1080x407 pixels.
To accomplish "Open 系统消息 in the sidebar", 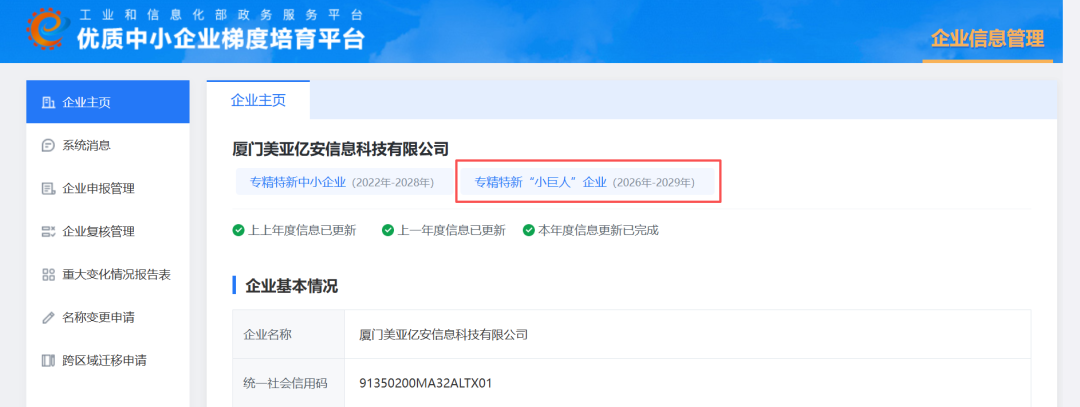I will [x=107, y=145].
